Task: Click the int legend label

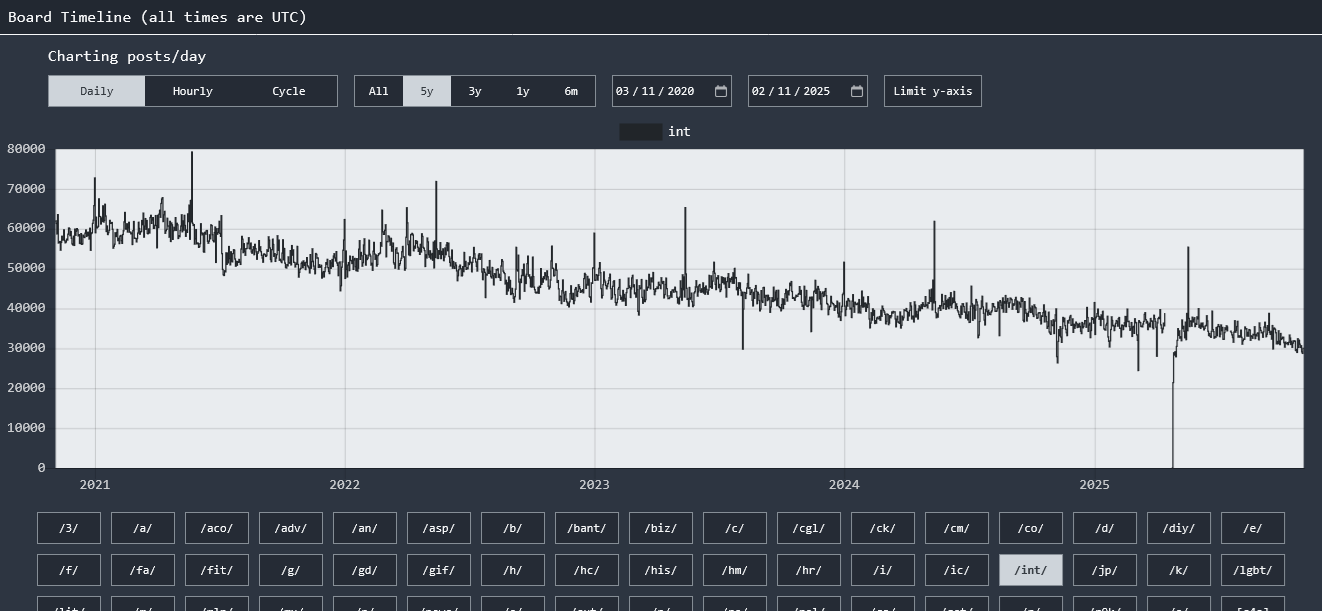Action: tap(679, 132)
